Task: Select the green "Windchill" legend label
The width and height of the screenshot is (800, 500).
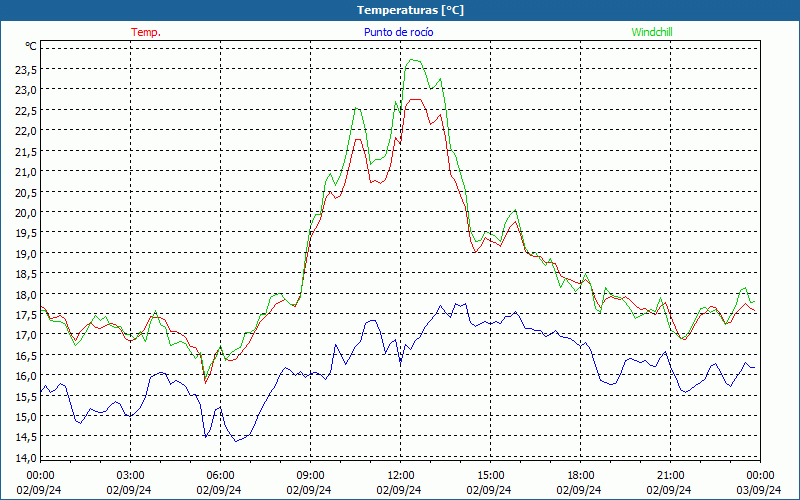Action: 652,32
